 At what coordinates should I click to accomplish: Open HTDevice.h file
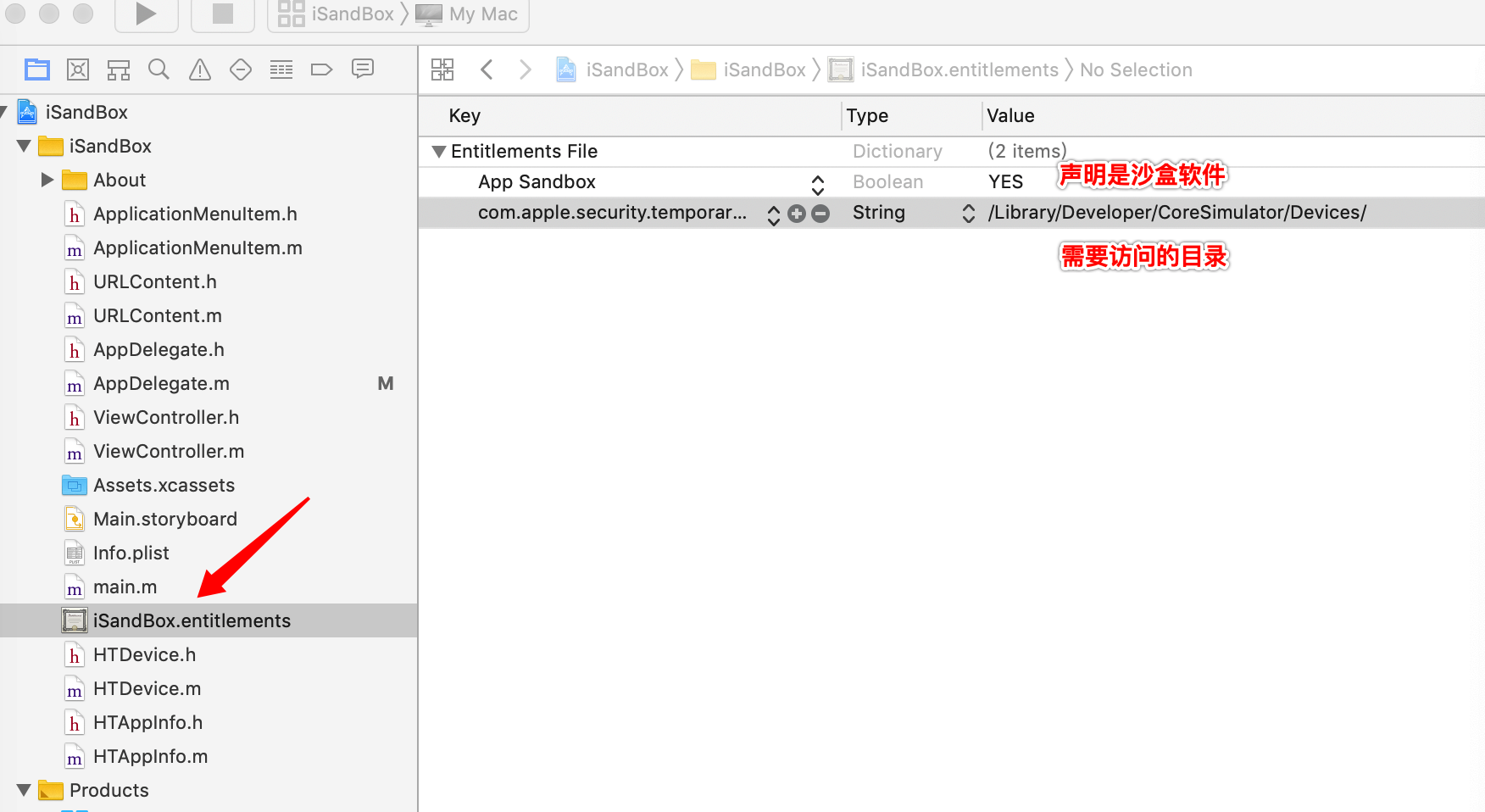tap(144, 654)
